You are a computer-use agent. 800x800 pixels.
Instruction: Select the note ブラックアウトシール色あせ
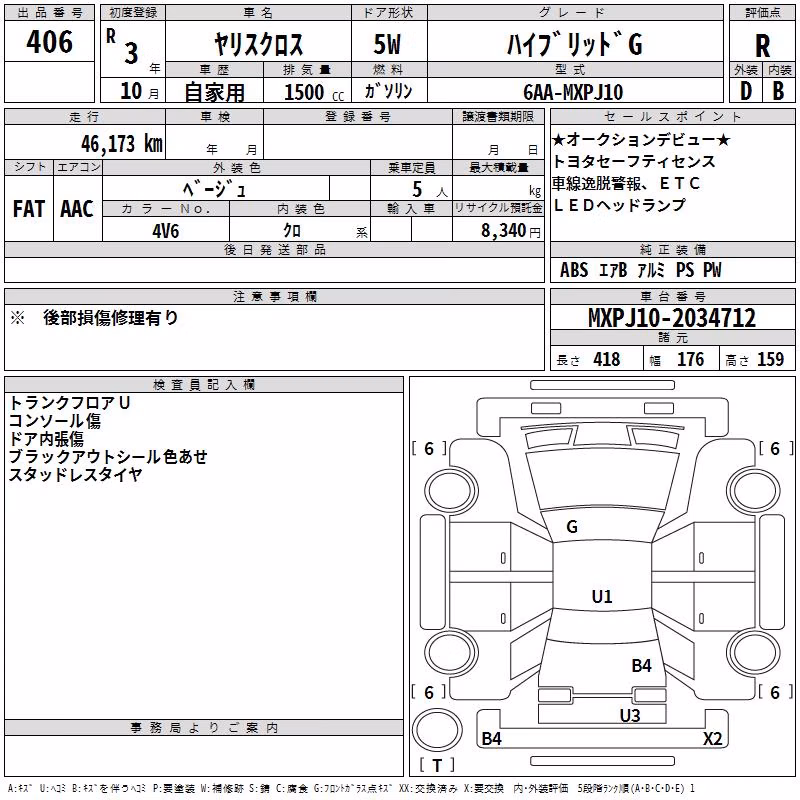point(108,457)
